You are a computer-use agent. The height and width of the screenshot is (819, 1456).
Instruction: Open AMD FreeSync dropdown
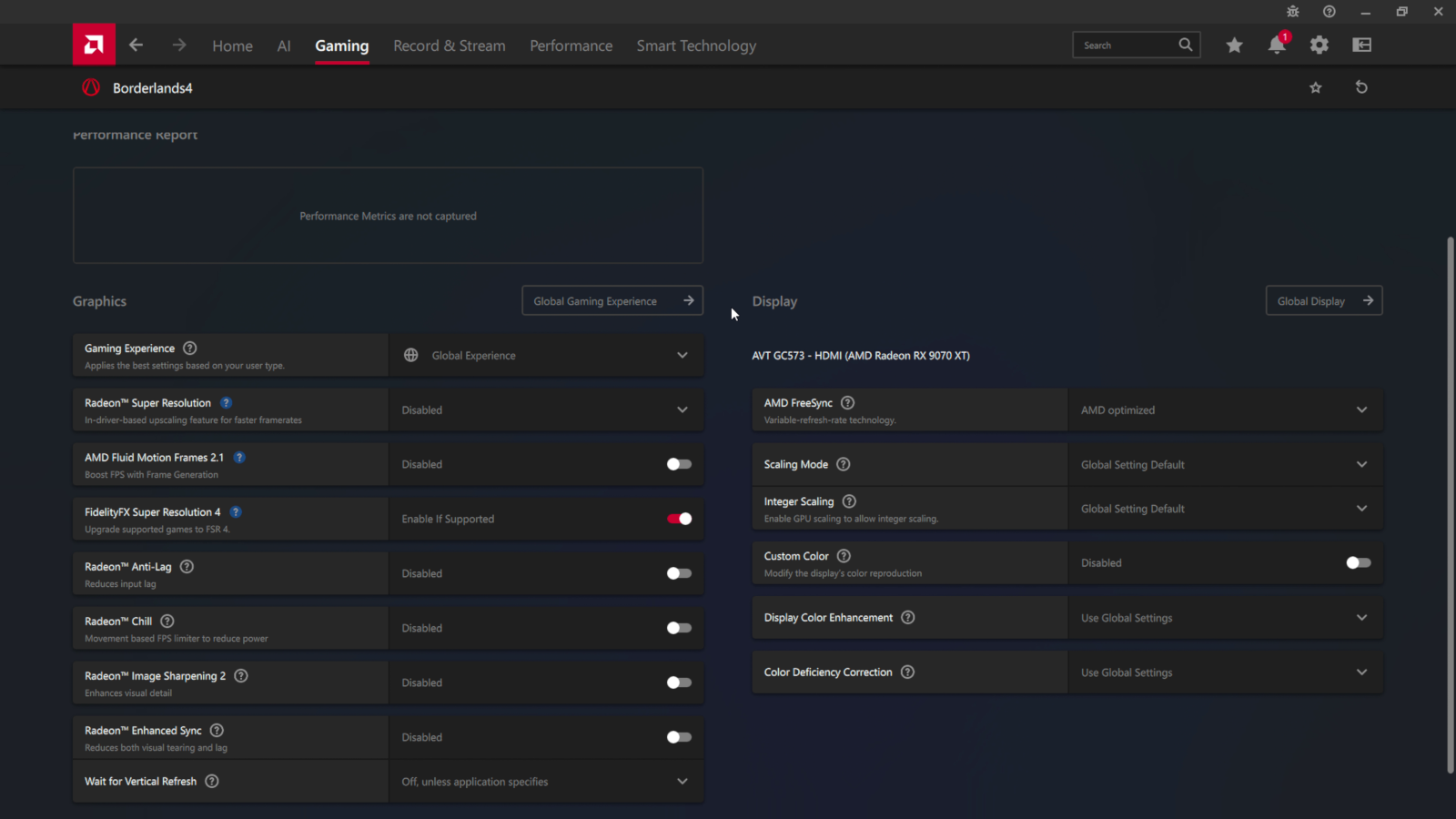[x=1226, y=409]
